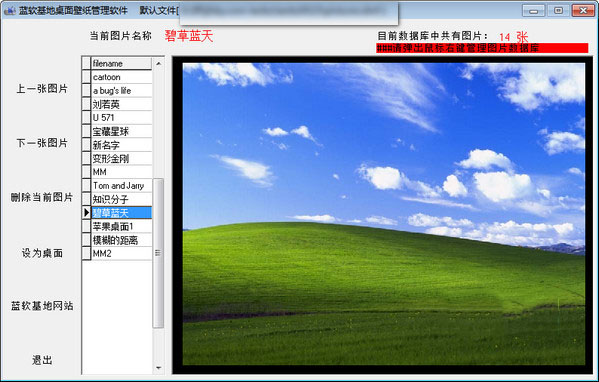Close the wallpaper manager window
Image resolution: width=599 pixels, height=382 pixels.
(x=583, y=11)
